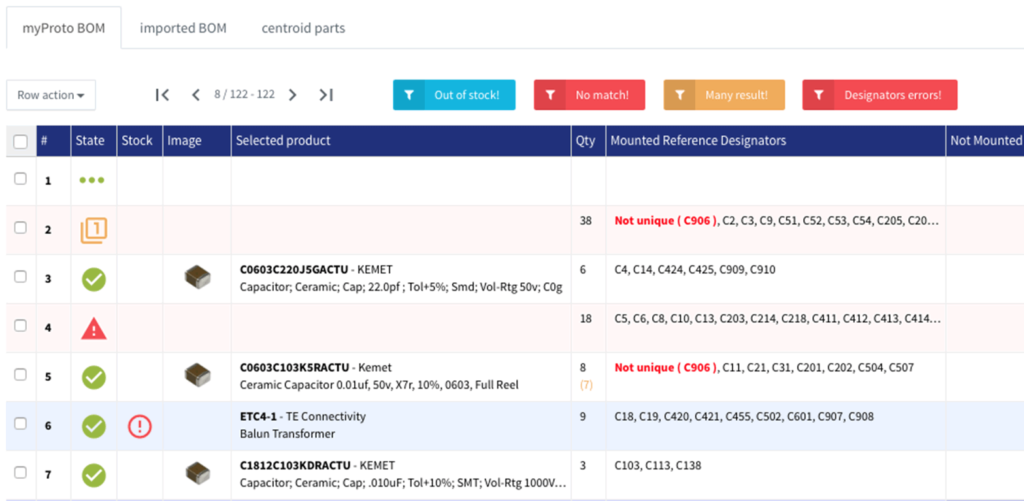
Task: Filter by Out of stock!
Action: 454,95
